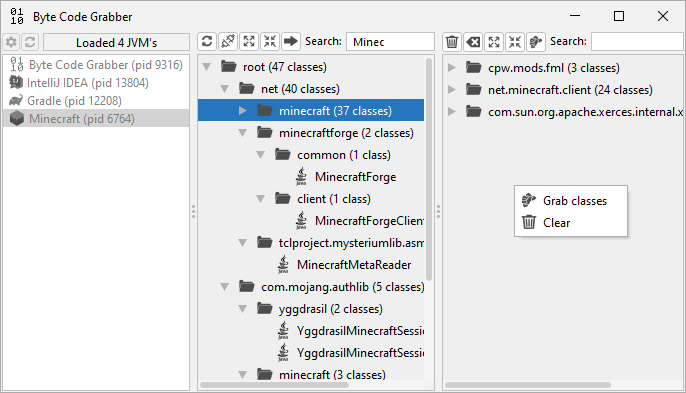Collapse the com.mojang.authlib (5 classes) node
This screenshot has width=686, height=393.
click(x=225, y=287)
